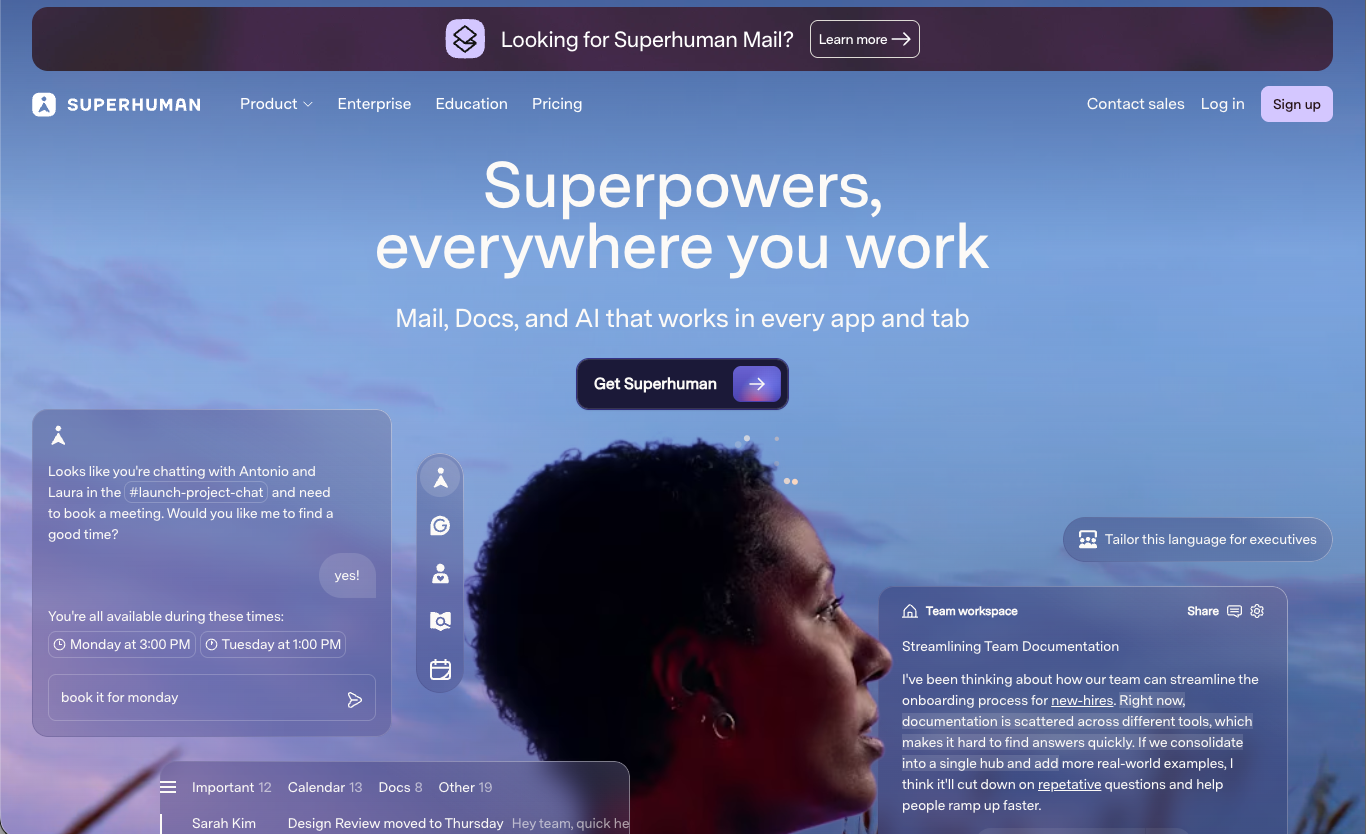Click the map search icon in toolbar
The height and width of the screenshot is (834, 1366).
pos(440,622)
